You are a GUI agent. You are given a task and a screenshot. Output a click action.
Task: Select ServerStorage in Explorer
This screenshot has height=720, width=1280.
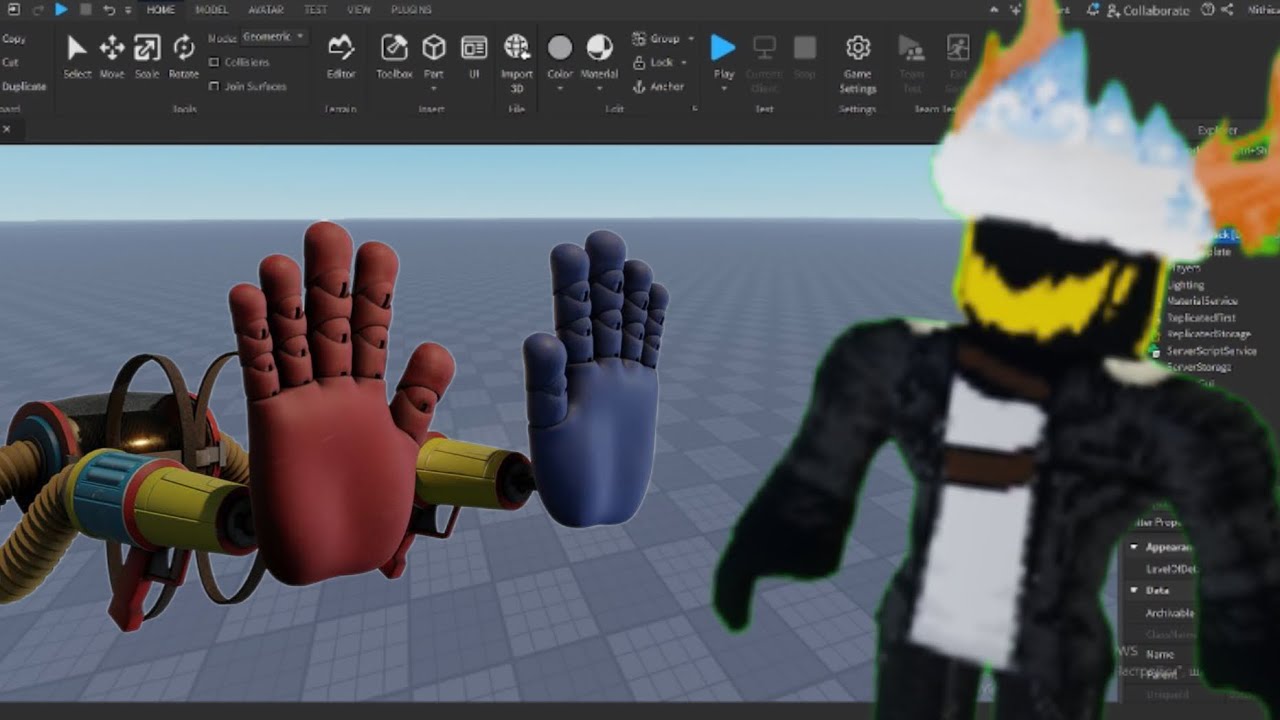pyautogui.click(x=1199, y=367)
